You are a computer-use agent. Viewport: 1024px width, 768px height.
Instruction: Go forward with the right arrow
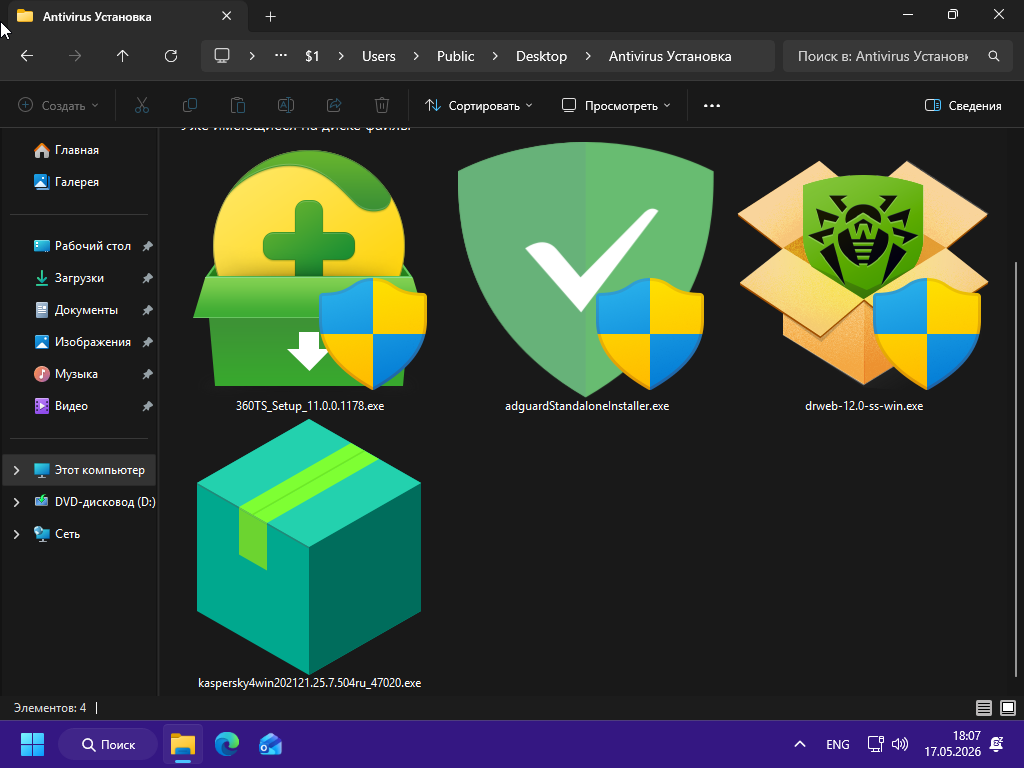(x=75, y=56)
